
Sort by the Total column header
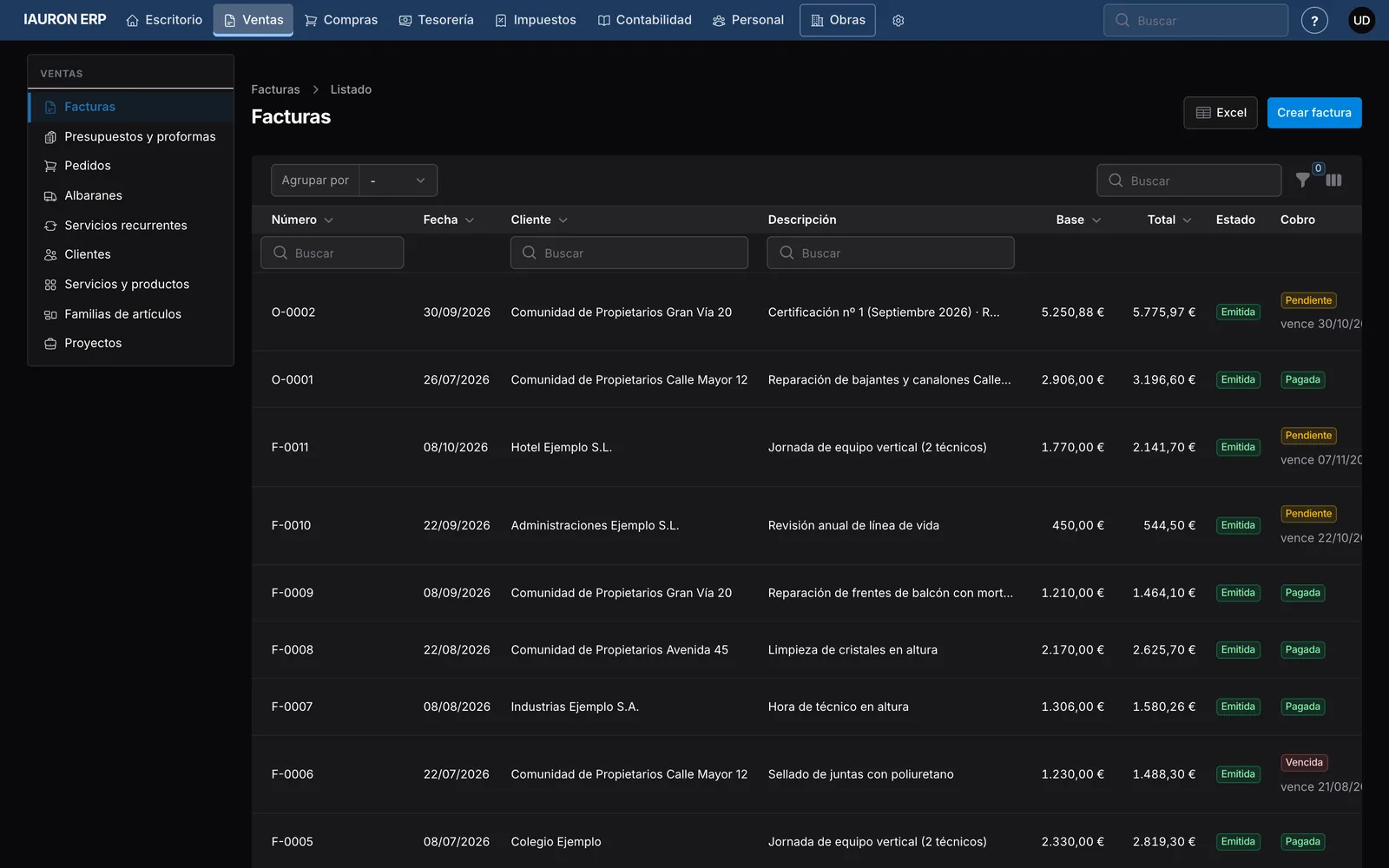point(1169,220)
